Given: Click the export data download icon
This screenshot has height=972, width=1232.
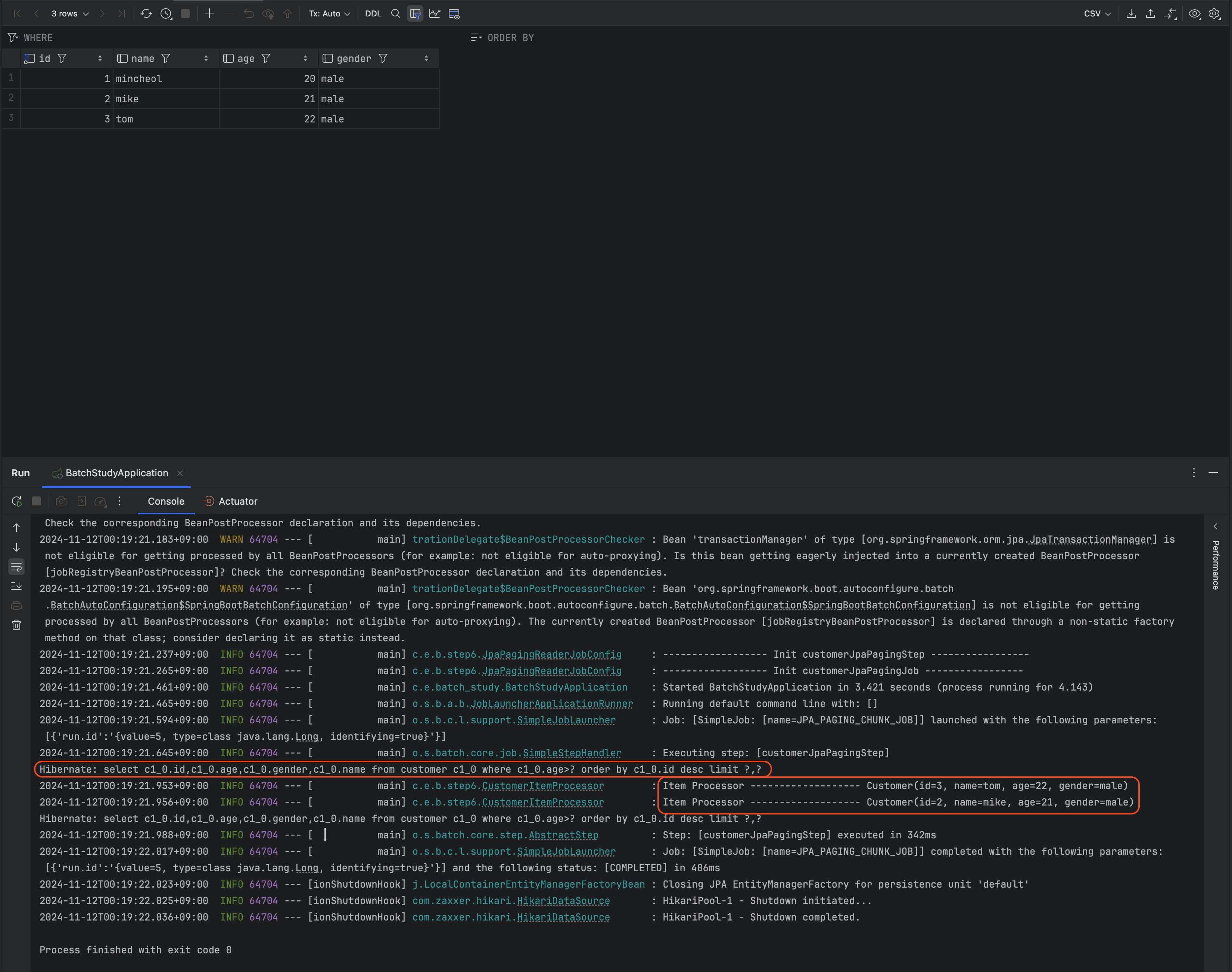Looking at the screenshot, I should tap(1131, 14).
